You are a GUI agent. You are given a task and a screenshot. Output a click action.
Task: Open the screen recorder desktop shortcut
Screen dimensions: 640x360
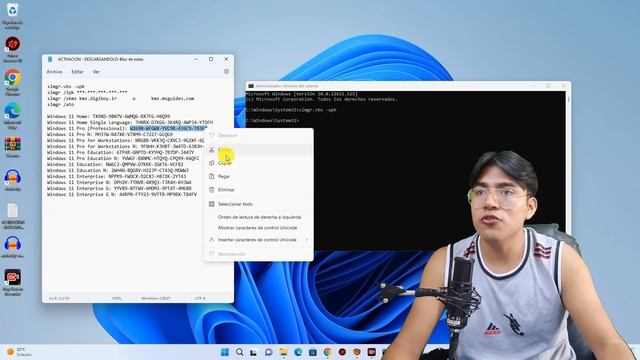click(13, 277)
